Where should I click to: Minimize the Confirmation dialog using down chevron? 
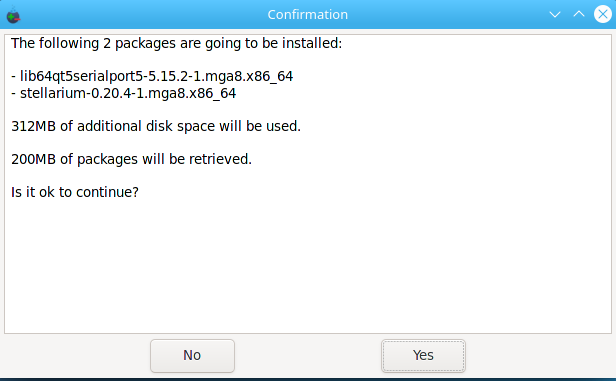point(555,15)
